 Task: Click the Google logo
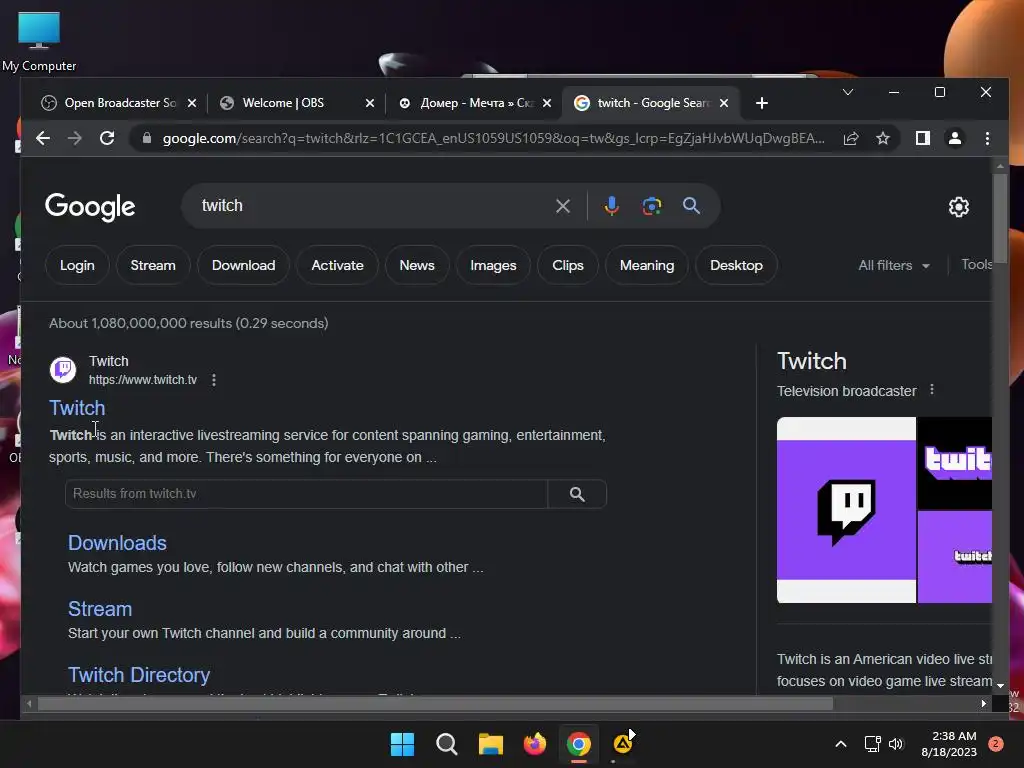point(90,207)
